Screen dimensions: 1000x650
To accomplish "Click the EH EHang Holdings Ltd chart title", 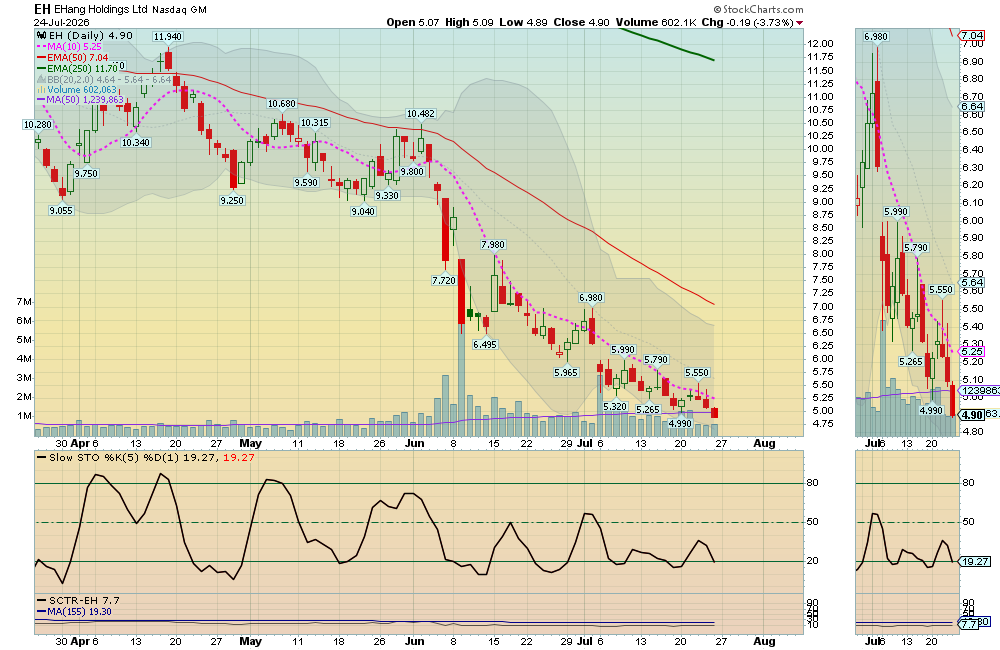I will coord(91,10).
